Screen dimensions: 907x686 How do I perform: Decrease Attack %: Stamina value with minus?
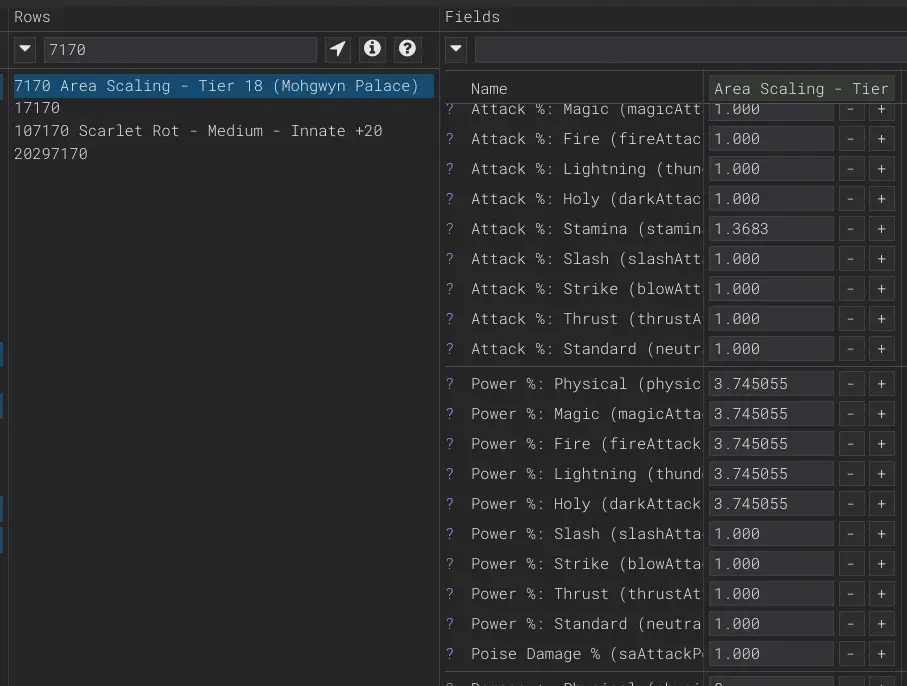[850, 229]
